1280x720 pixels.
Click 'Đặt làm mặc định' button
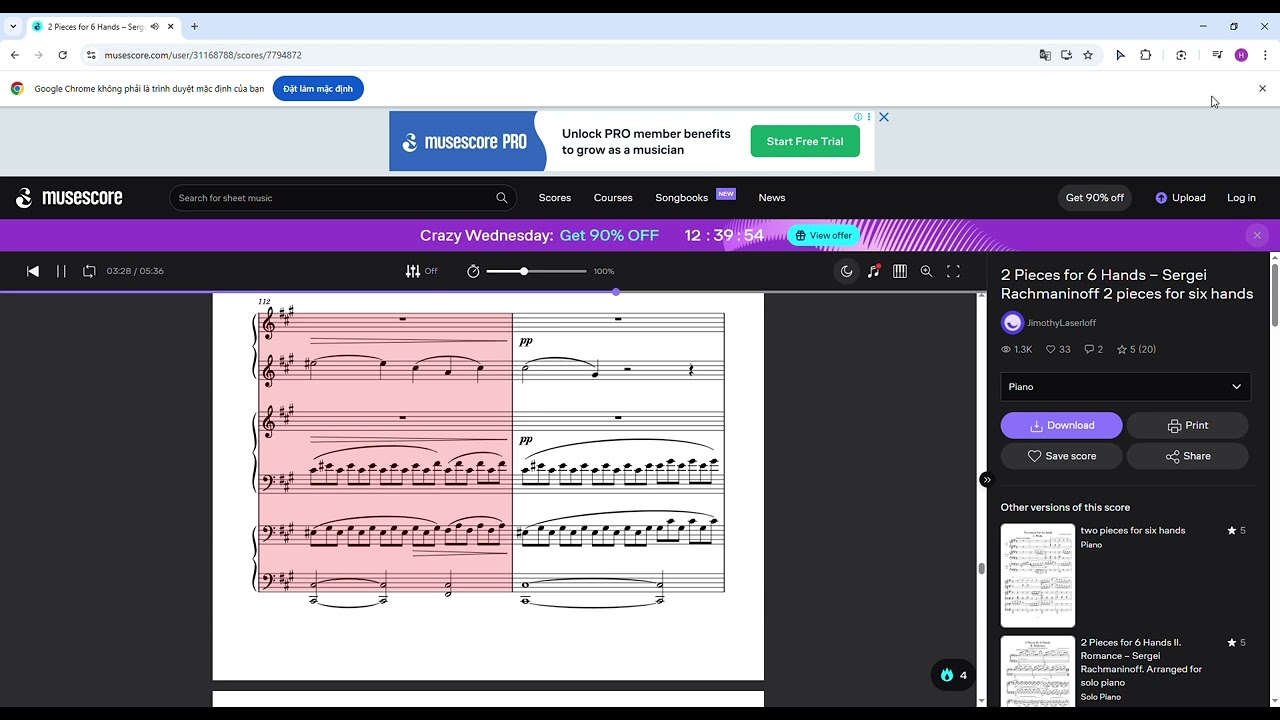(x=318, y=89)
